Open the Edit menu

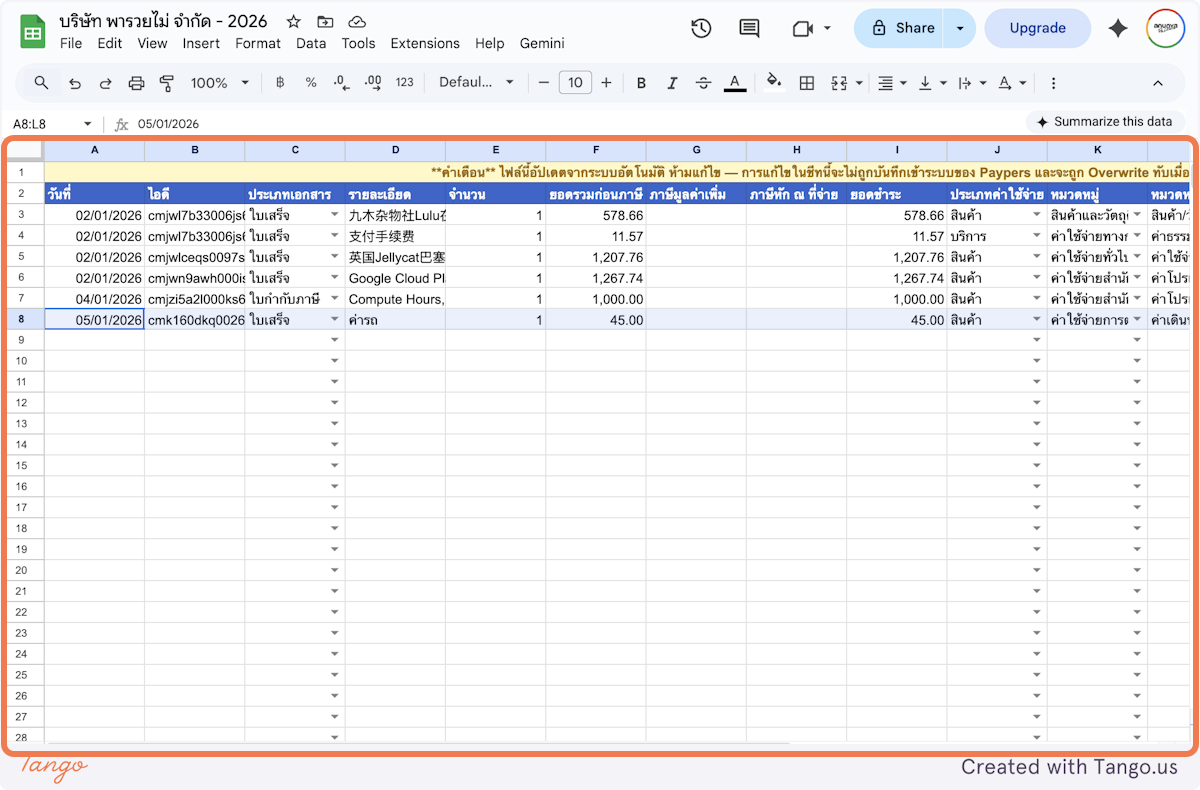pyautogui.click(x=110, y=43)
